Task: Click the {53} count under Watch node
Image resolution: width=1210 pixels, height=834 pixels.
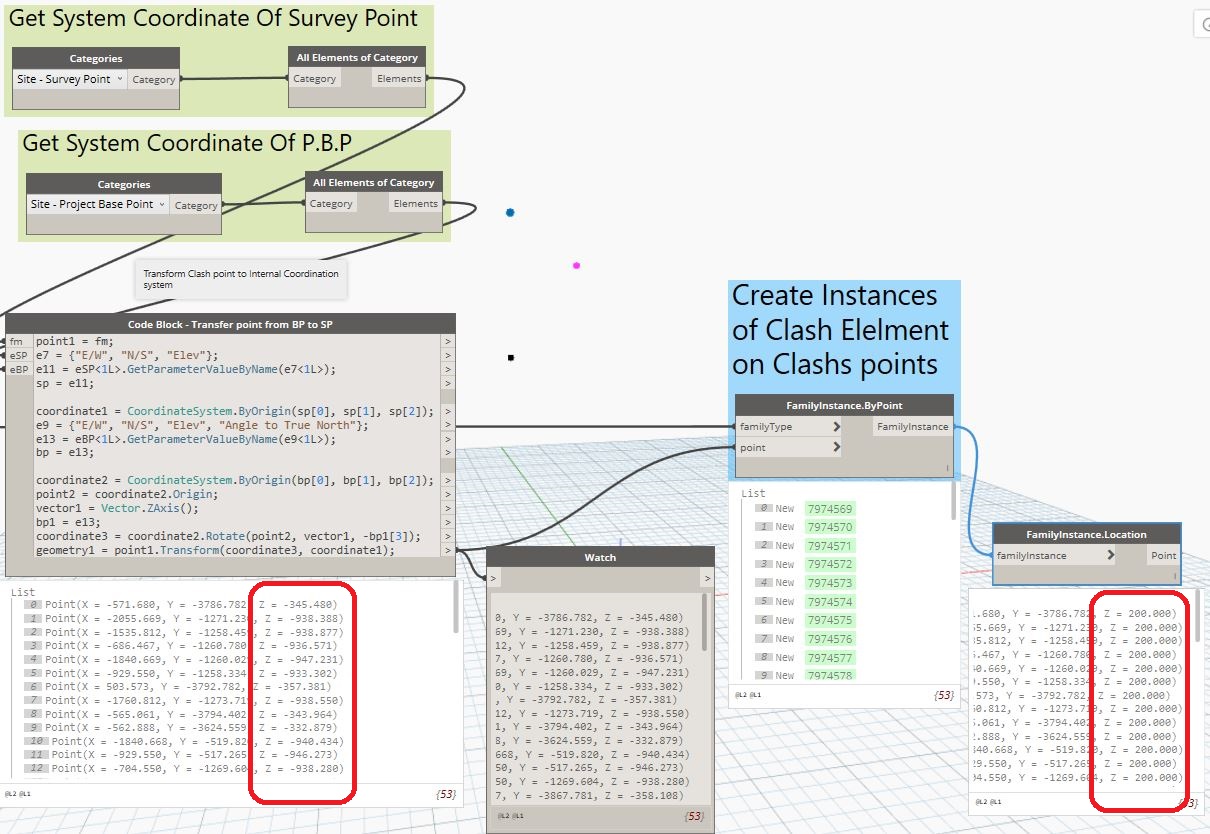Action: point(695,817)
